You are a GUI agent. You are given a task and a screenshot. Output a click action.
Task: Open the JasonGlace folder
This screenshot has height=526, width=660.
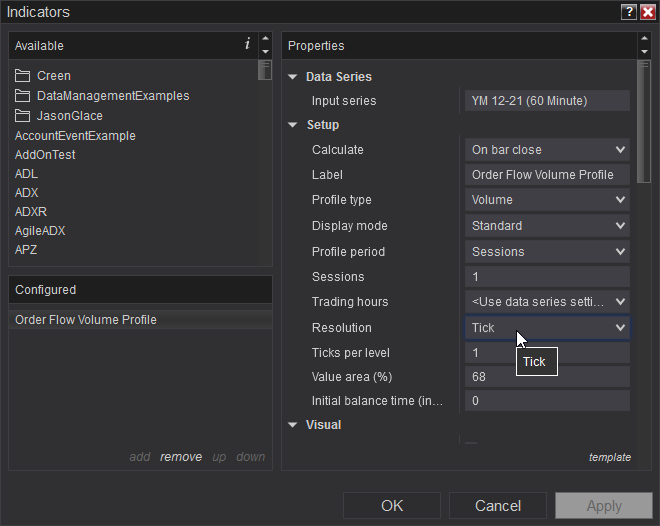pos(69,116)
